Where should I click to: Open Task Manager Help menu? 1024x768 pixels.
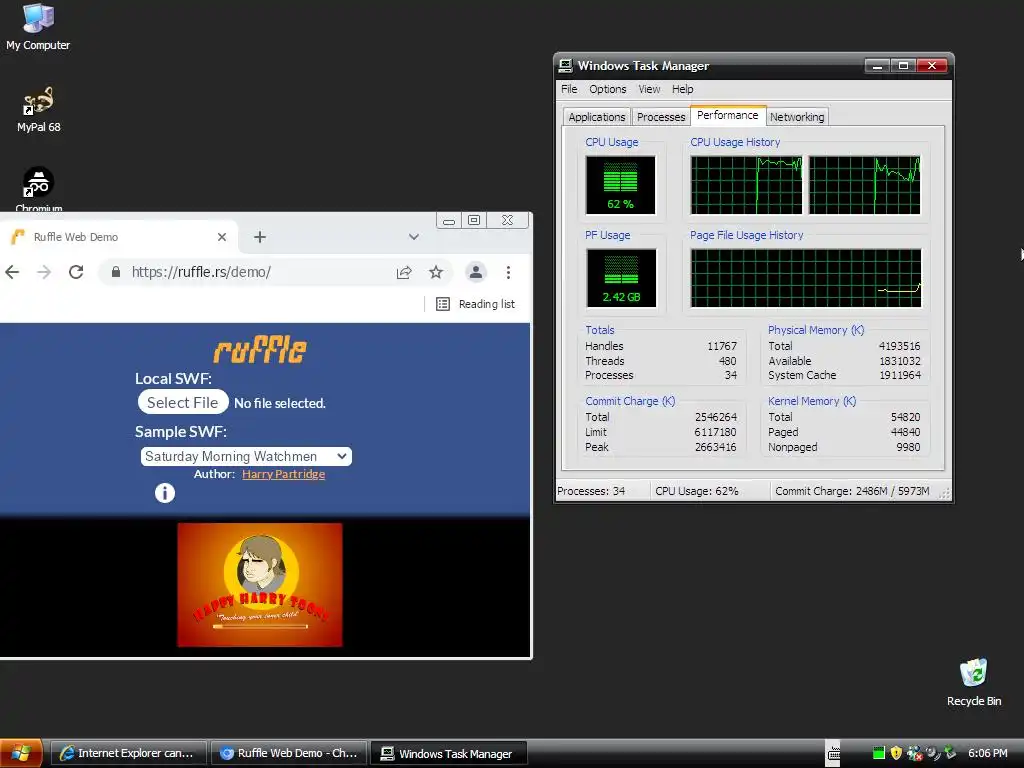click(x=682, y=89)
